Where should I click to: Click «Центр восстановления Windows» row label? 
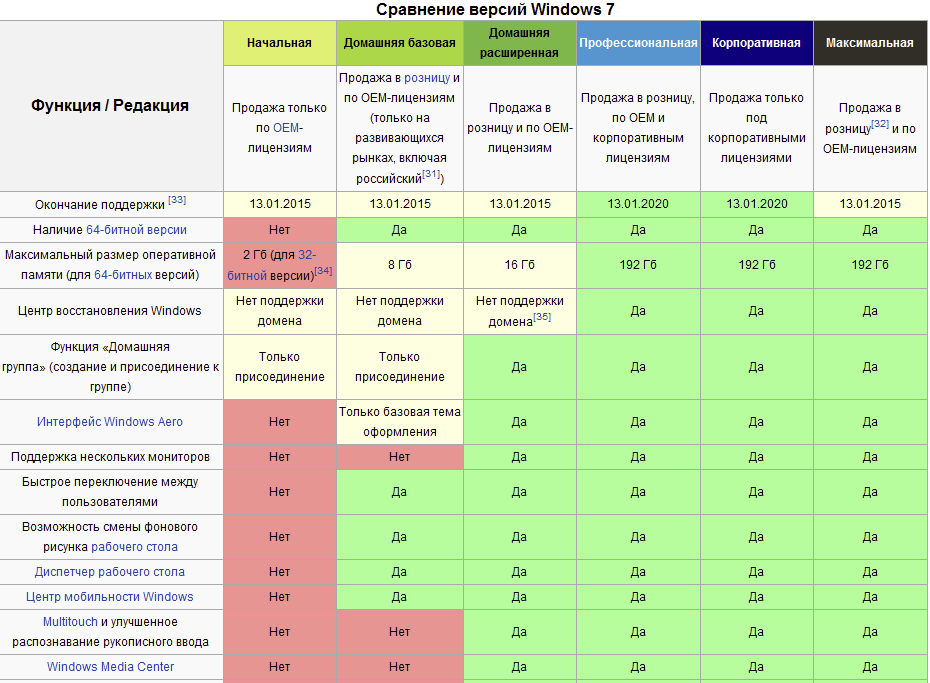tap(110, 311)
